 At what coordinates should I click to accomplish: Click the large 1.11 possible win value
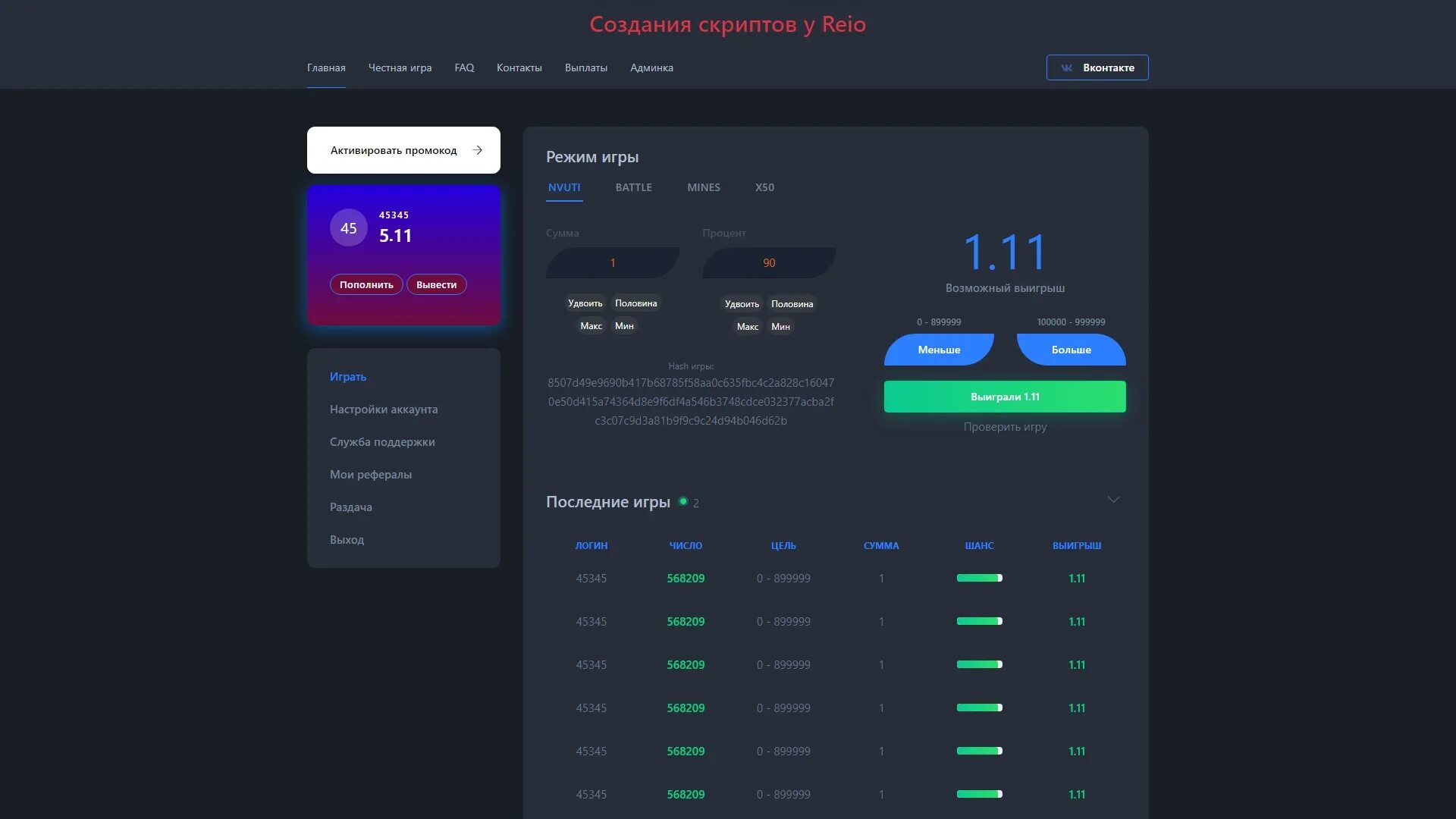[1005, 253]
